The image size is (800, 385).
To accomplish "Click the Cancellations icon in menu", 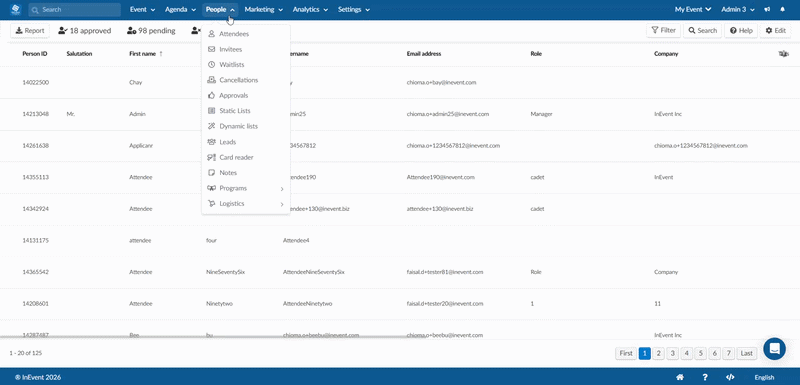I will click(211, 80).
